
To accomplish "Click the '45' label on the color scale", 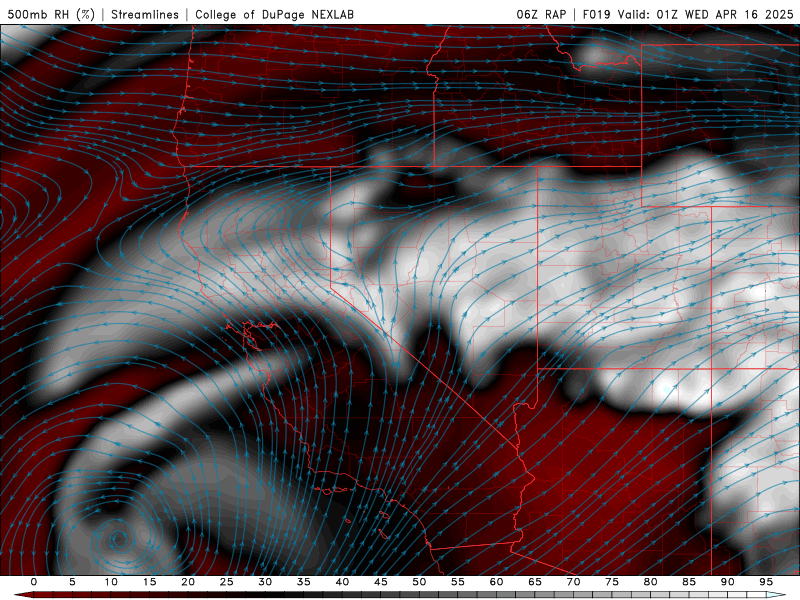I will tap(381, 582).
